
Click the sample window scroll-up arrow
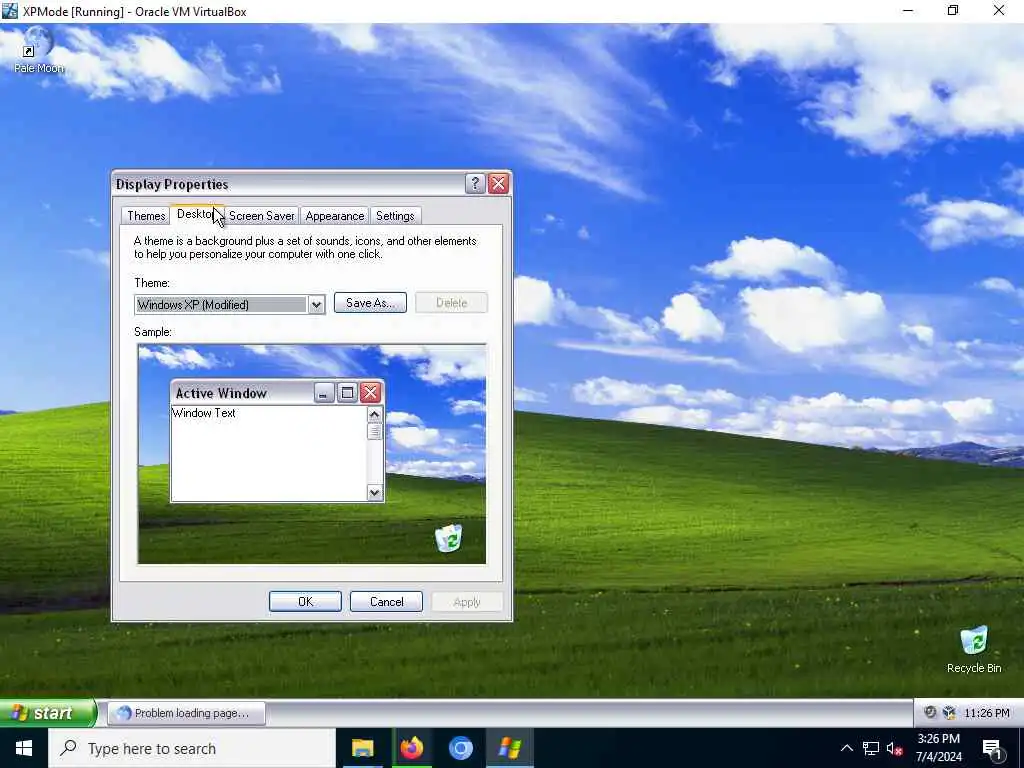pos(375,414)
